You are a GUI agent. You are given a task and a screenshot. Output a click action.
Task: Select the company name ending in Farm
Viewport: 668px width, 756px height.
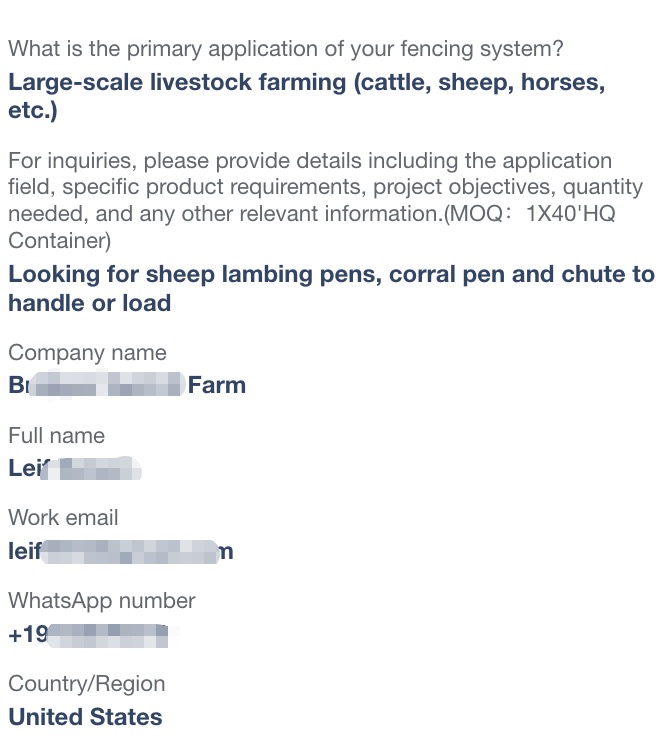click(x=127, y=385)
